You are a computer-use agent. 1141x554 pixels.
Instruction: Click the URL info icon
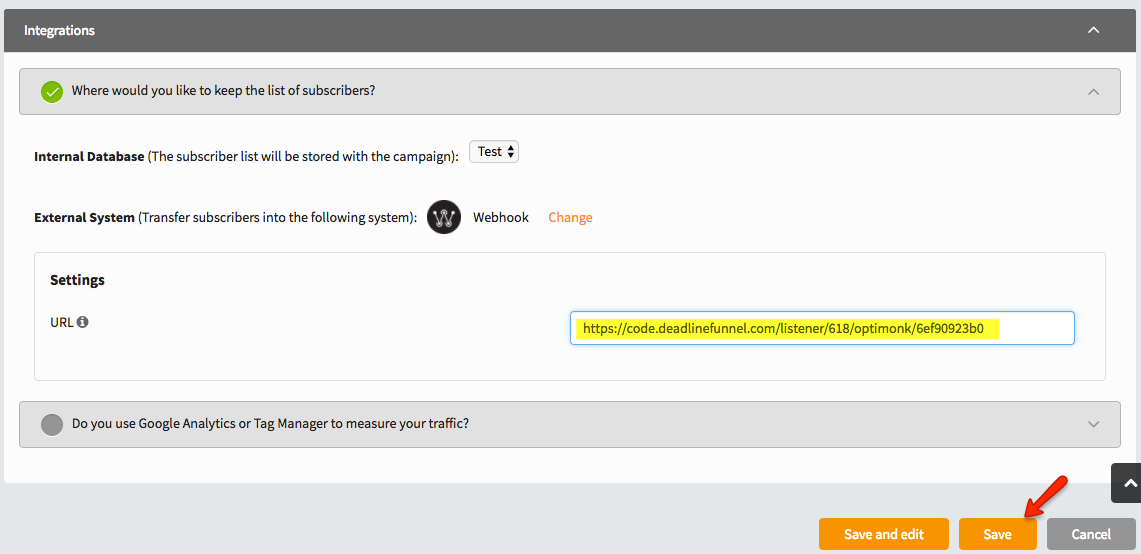point(83,322)
